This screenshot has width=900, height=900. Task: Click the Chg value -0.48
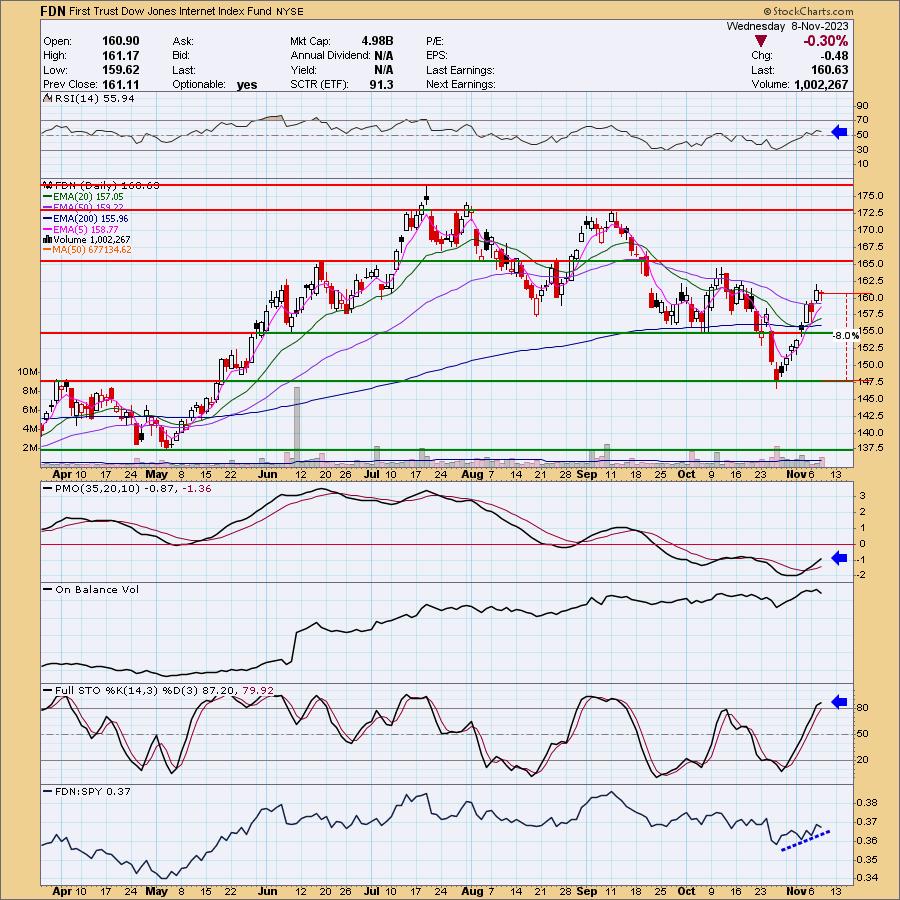834,55
